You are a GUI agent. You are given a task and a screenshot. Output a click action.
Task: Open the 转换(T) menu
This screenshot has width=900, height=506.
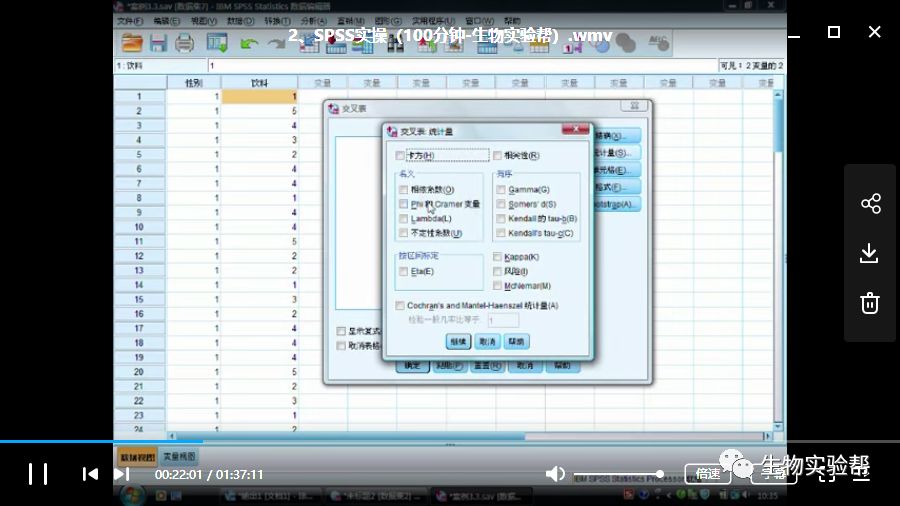(x=277, y=21)
